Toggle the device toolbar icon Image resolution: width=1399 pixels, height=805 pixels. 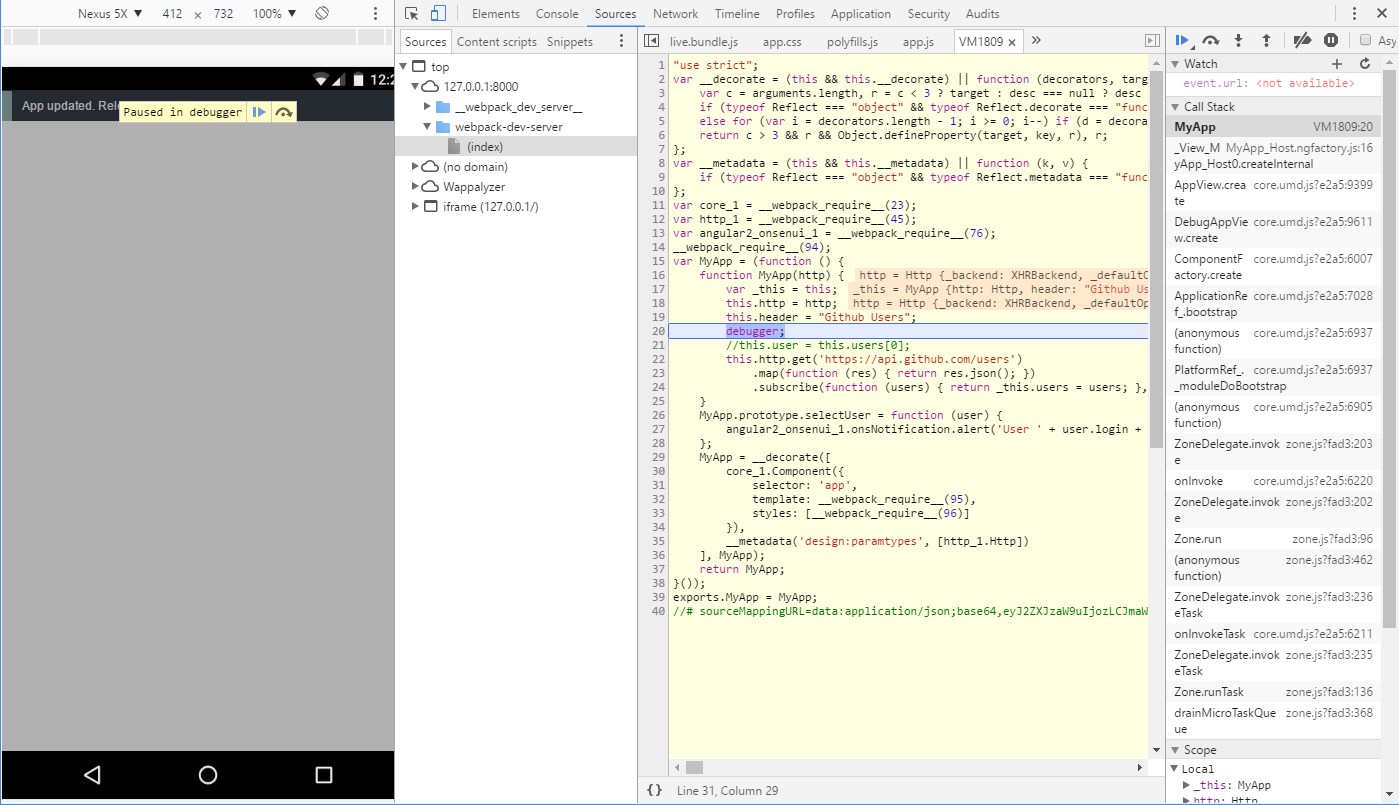(x=438, y=14)
